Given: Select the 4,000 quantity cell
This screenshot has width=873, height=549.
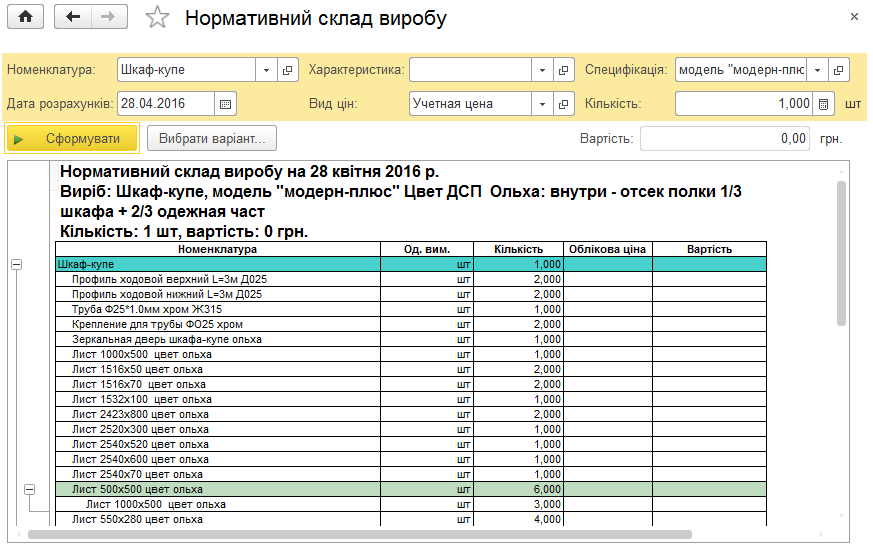Looking at the screenshot, I should tap(518, 519).
